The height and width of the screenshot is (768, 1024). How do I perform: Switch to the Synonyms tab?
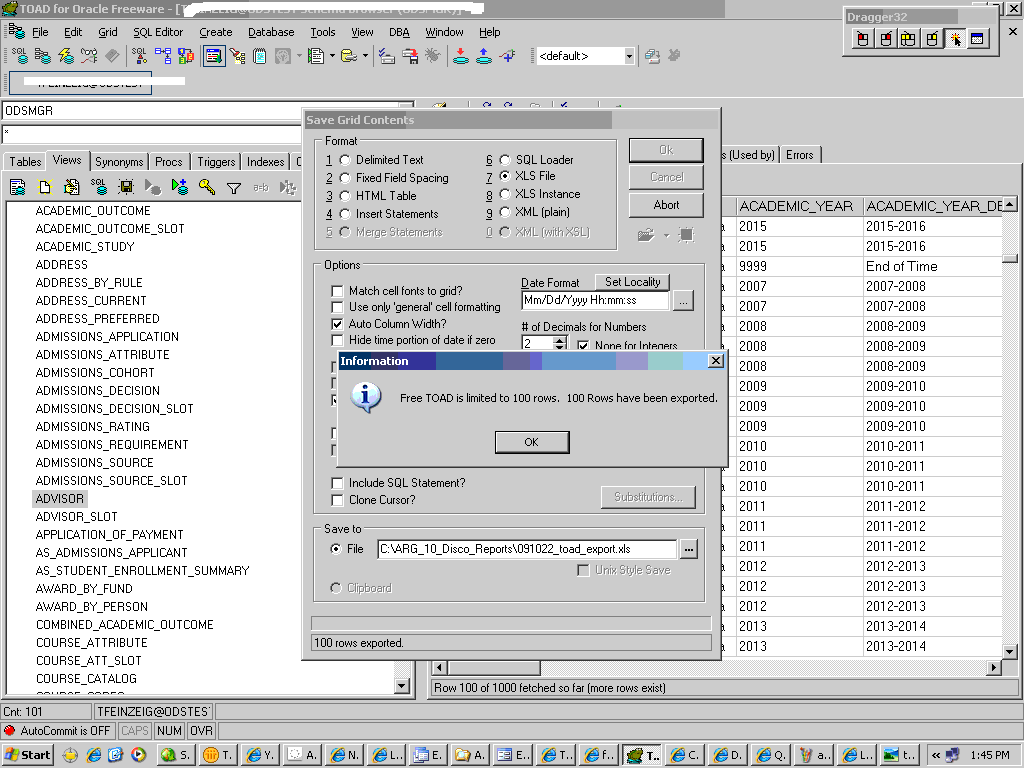(118, 161)
